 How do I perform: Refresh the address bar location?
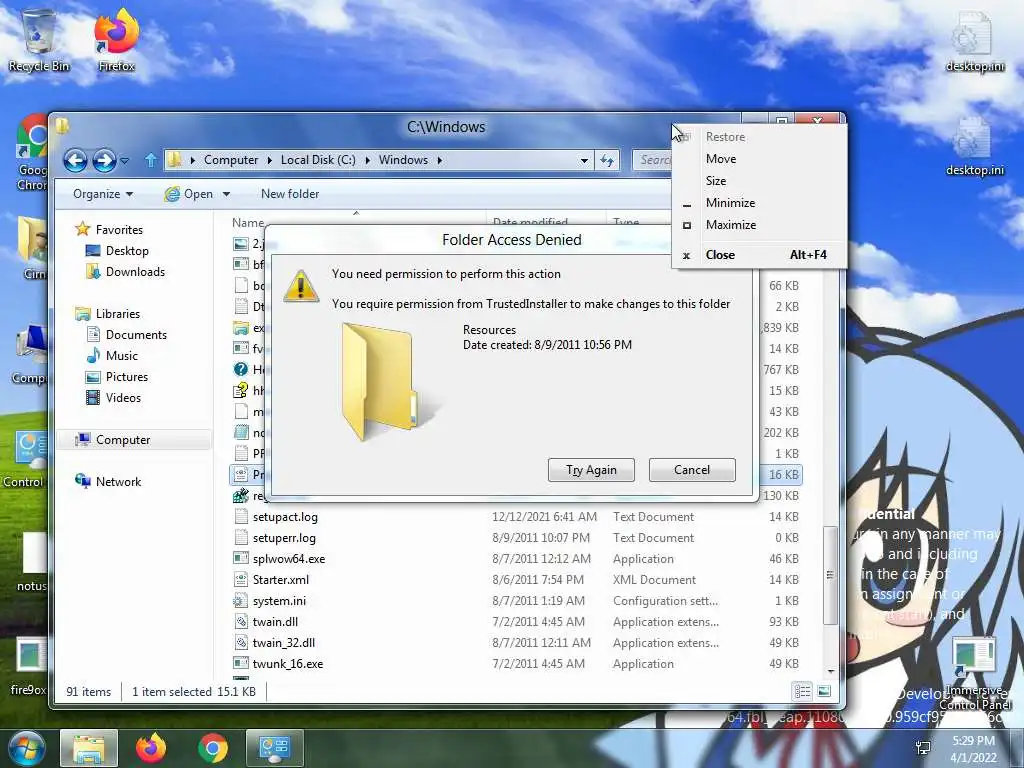(607, 160)
